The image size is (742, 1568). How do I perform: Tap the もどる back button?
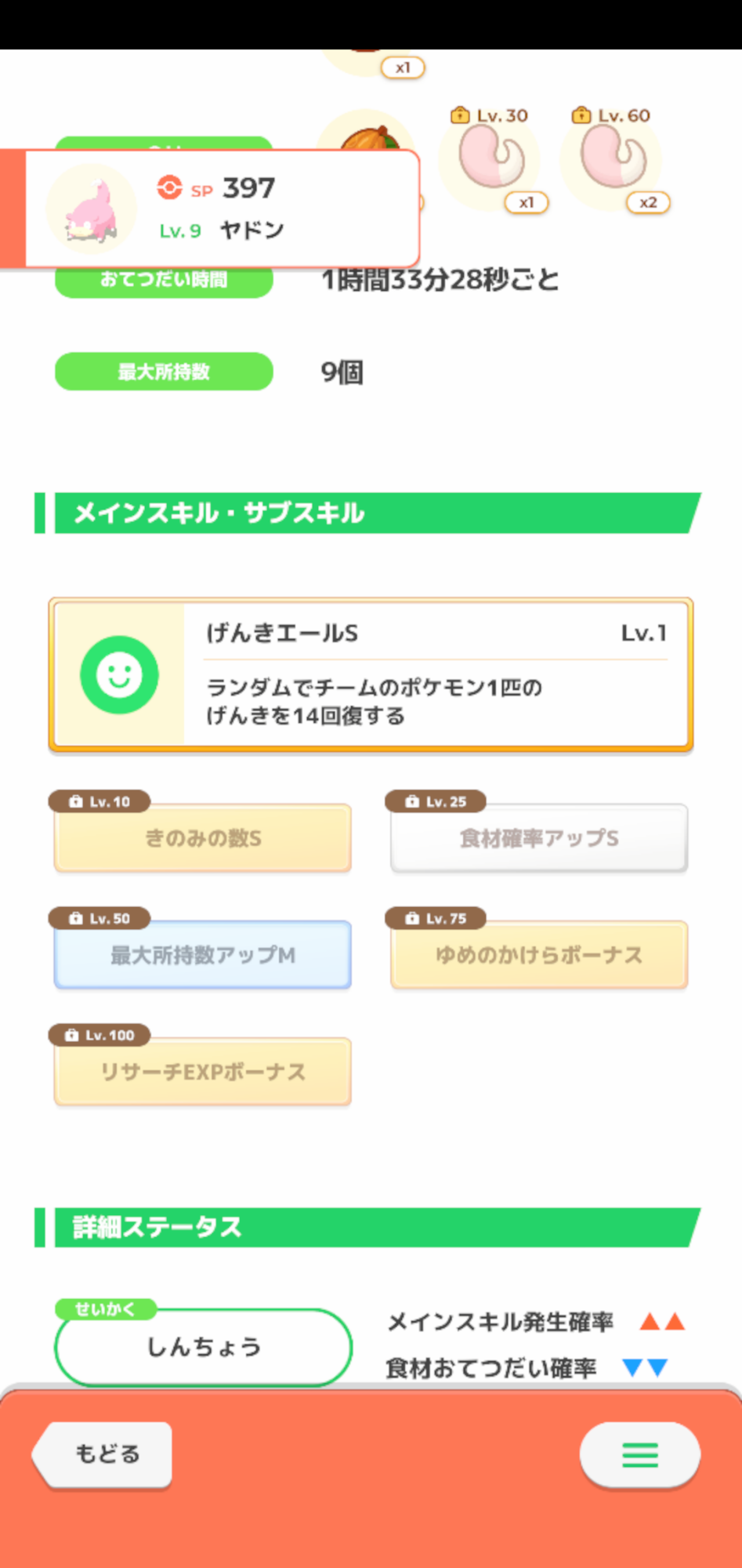point(104,1454)
